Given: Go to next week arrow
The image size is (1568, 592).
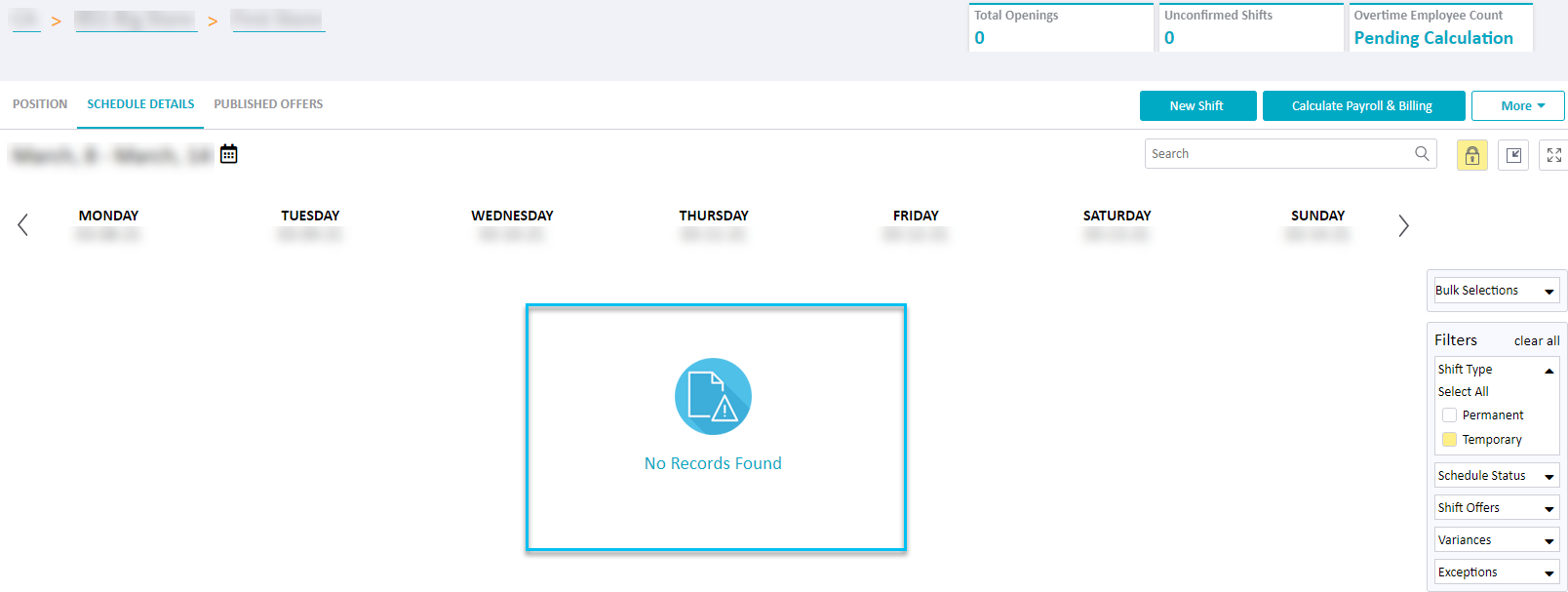Looking at the screenshot, I should [1403, 225].
